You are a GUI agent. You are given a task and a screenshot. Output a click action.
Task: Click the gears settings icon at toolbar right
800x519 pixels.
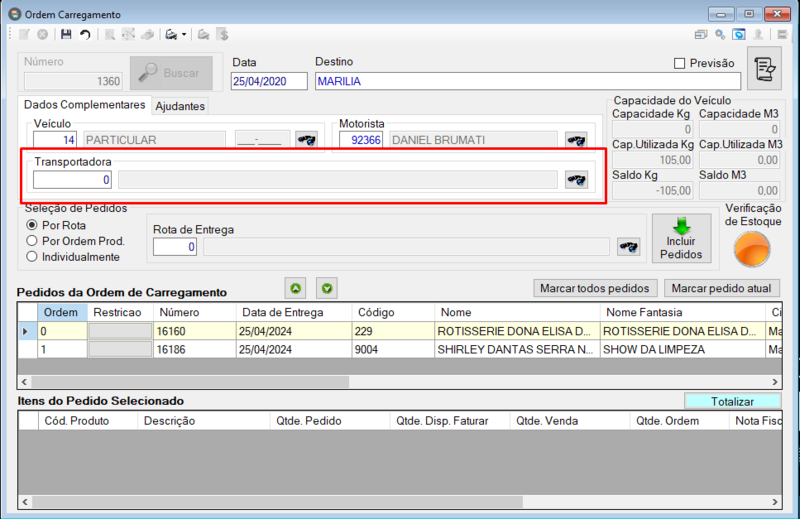pos(720,35)
